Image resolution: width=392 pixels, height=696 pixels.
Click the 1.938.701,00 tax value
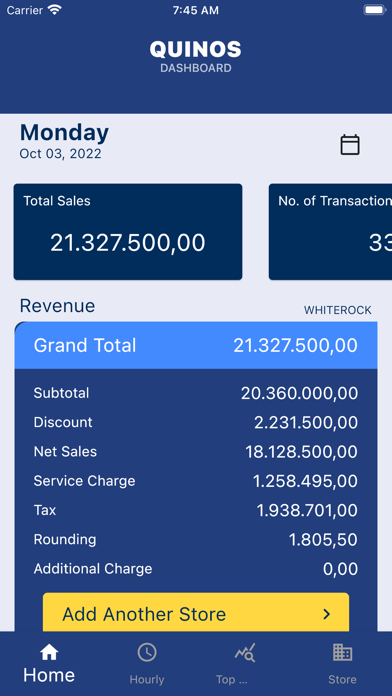pos(307,510)
